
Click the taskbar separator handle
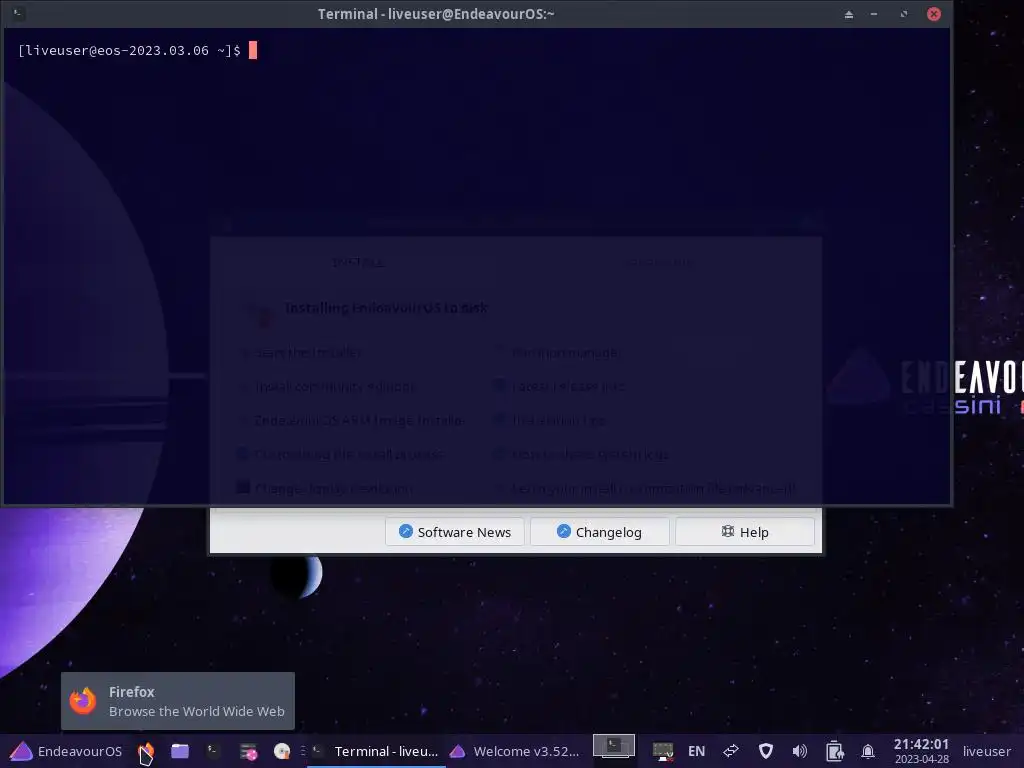pos(302,751)
